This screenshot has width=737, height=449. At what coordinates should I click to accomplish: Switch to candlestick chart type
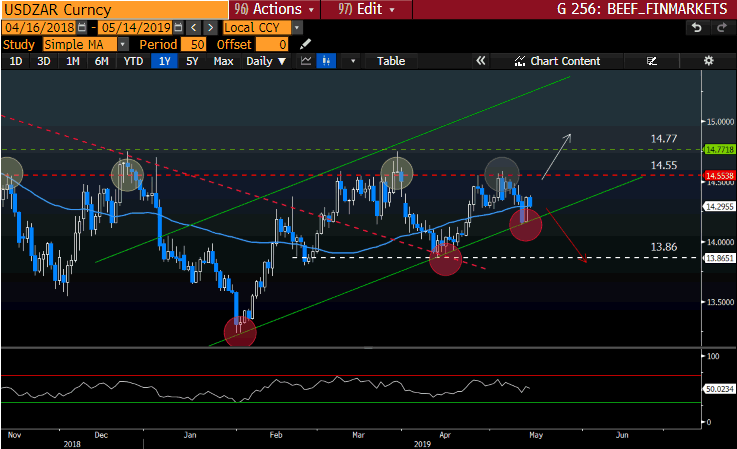coord(325,61)
